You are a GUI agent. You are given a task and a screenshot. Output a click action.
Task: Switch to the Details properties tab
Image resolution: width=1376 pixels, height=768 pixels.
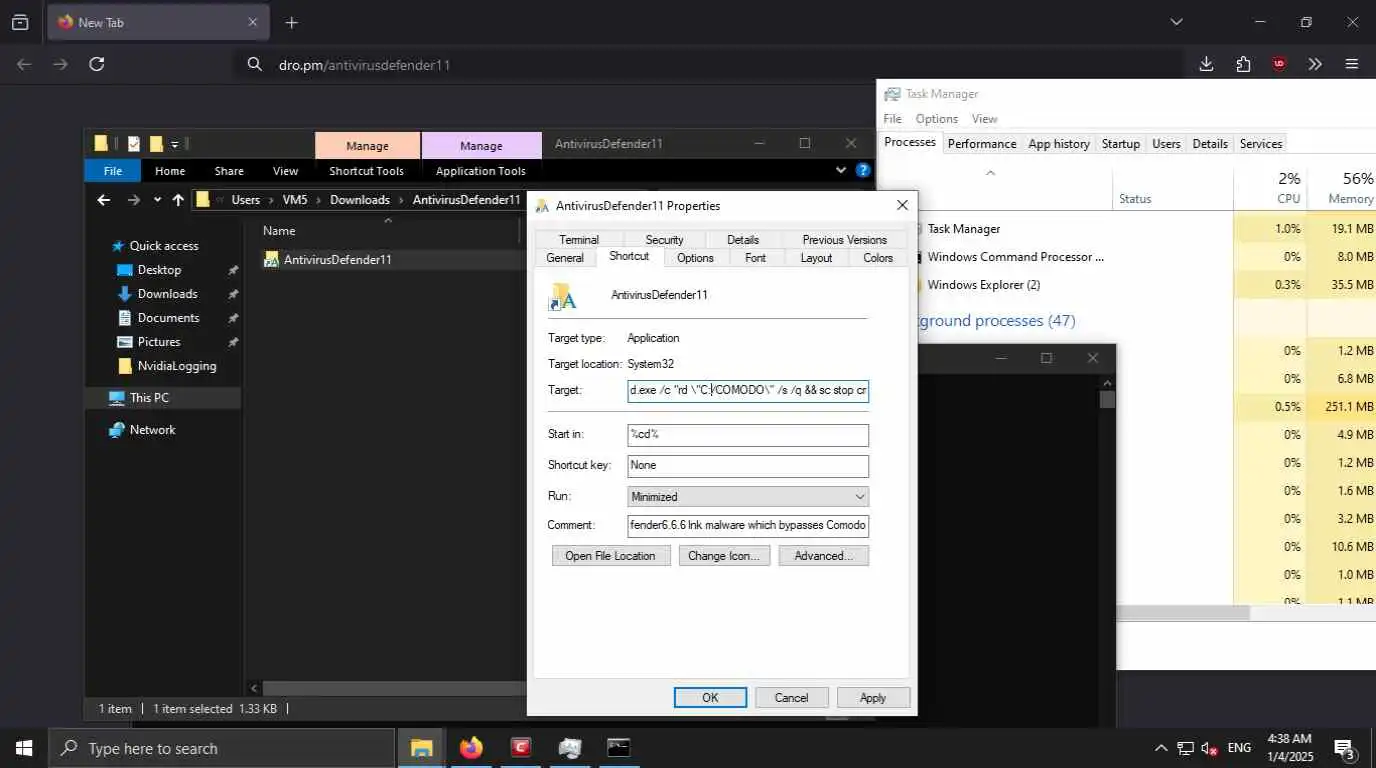[x=743, y=240]
